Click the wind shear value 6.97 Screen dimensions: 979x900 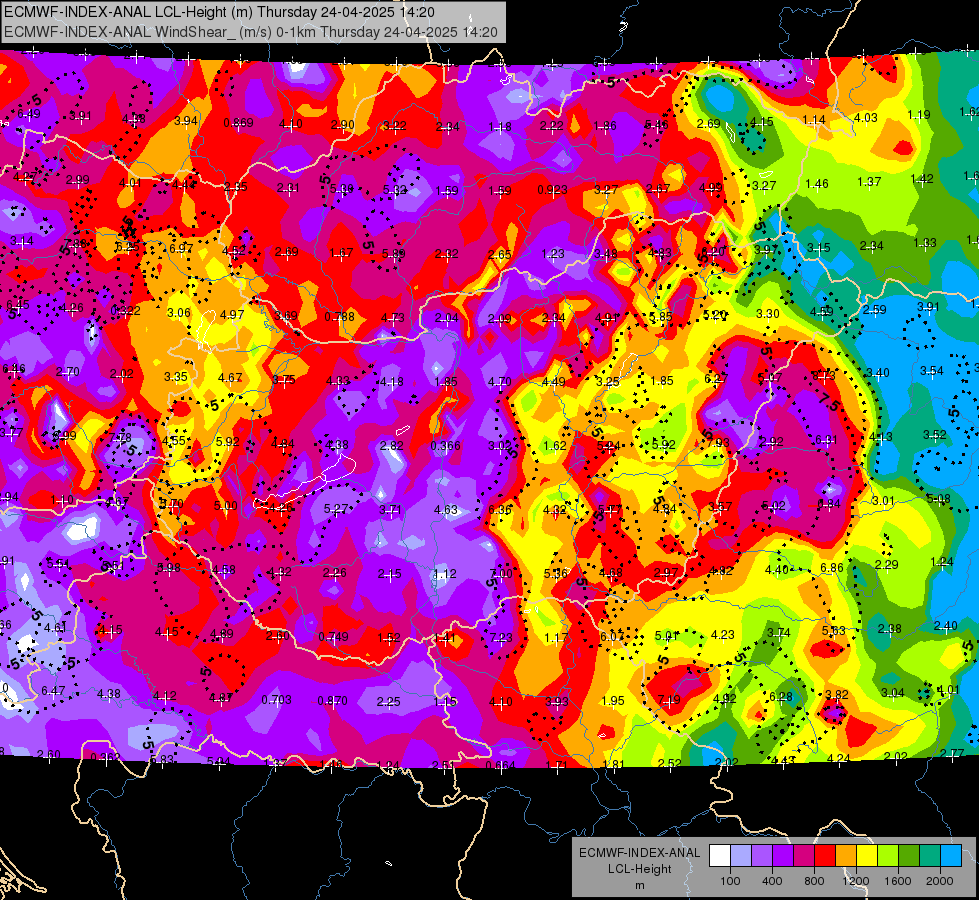(181, 248)
